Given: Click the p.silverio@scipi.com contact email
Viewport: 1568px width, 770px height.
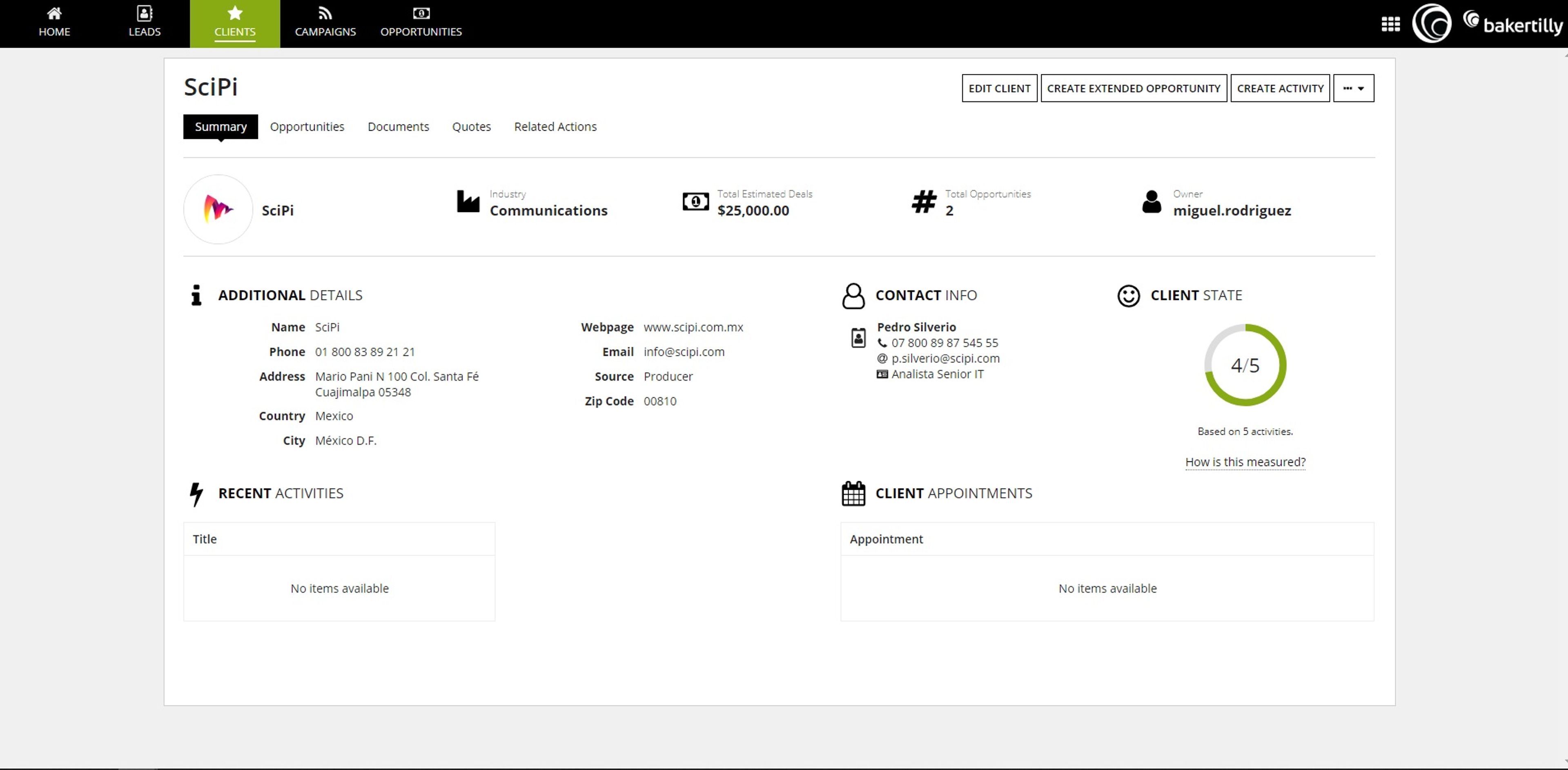Looking at the screenshot, I should point(945,359).
